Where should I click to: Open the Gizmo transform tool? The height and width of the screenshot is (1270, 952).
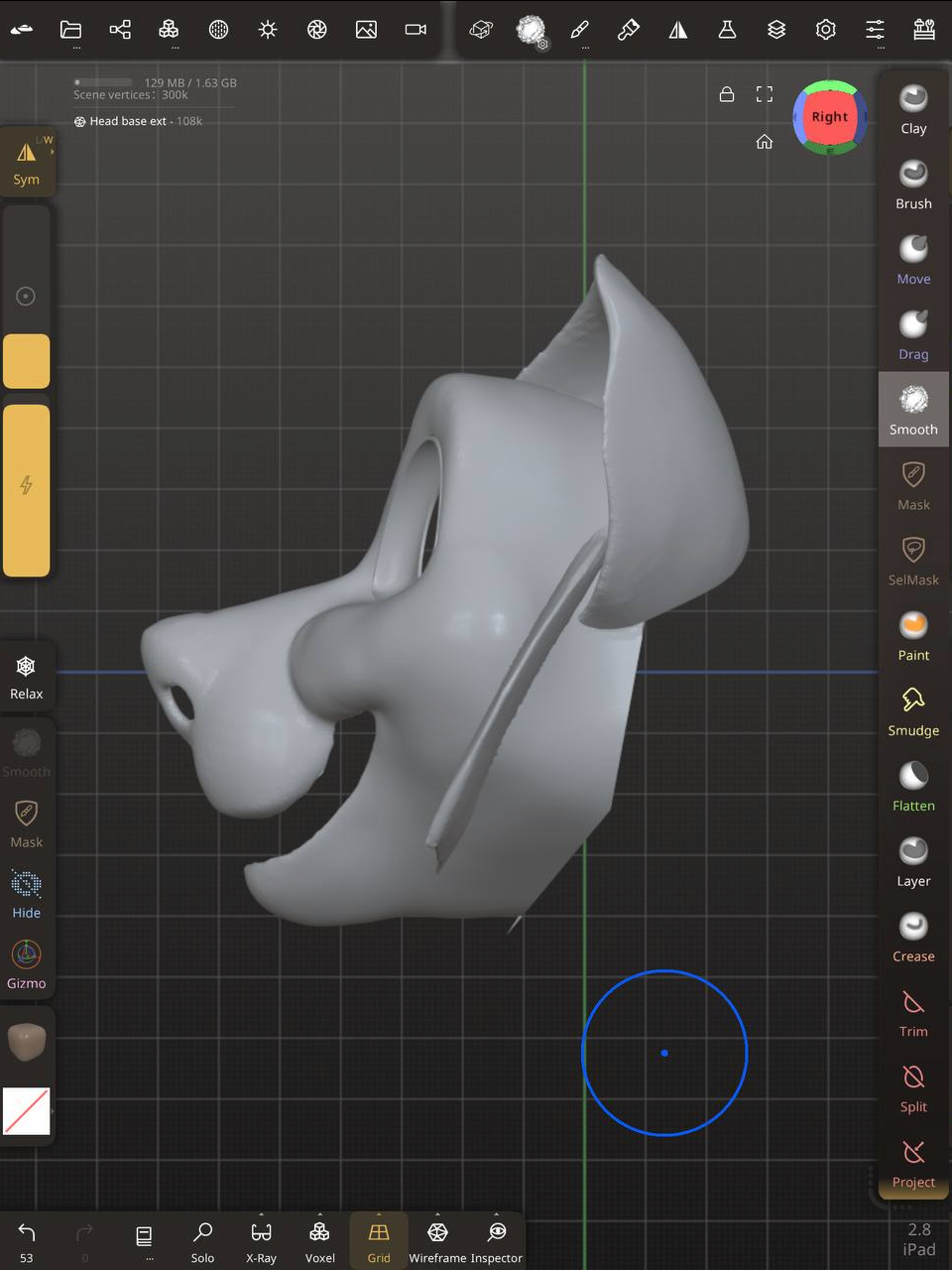[27, 964]
